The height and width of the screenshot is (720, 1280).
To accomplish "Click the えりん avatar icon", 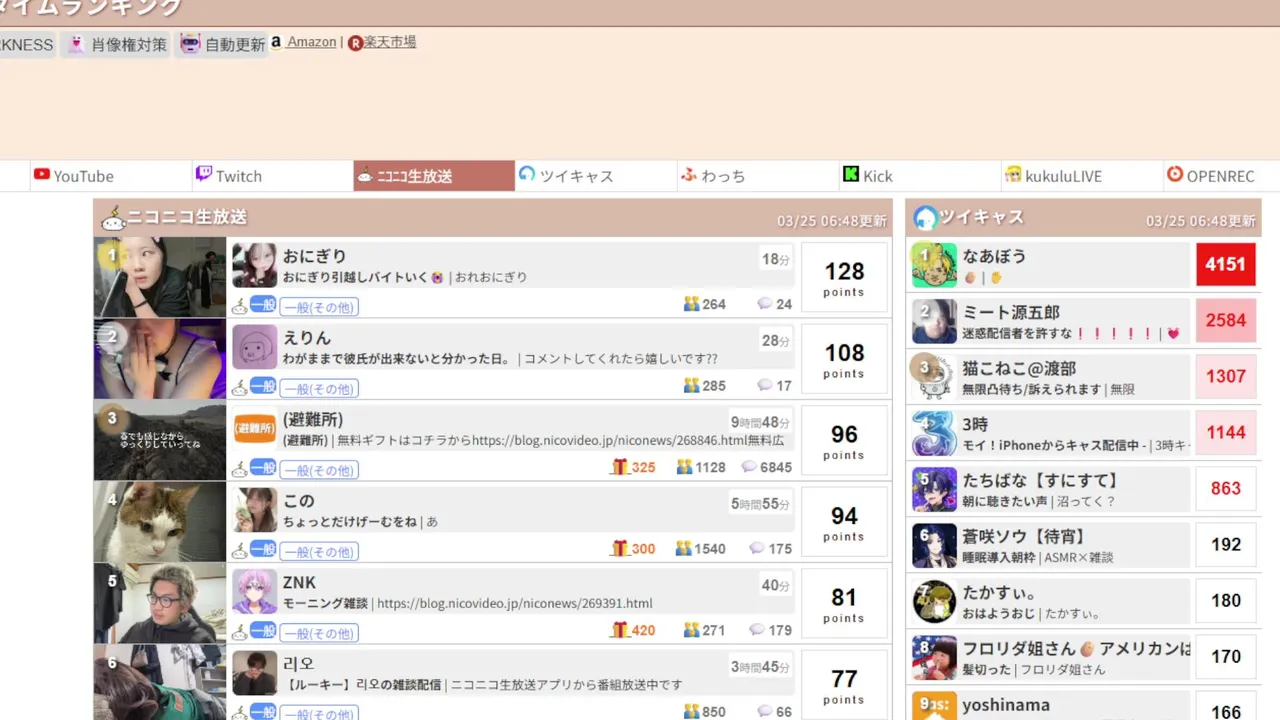I will coord(254,347).
